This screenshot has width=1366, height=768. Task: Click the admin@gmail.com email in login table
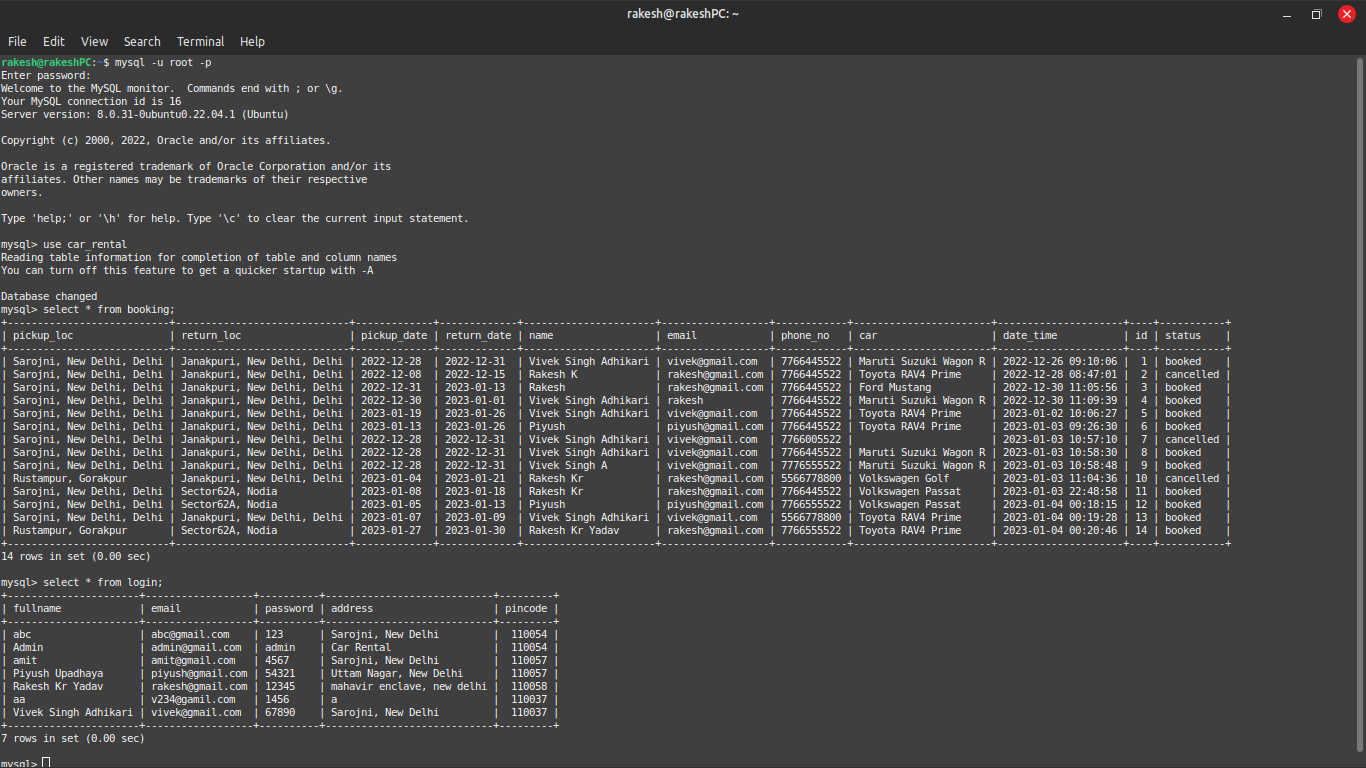[x=196, y=647]
